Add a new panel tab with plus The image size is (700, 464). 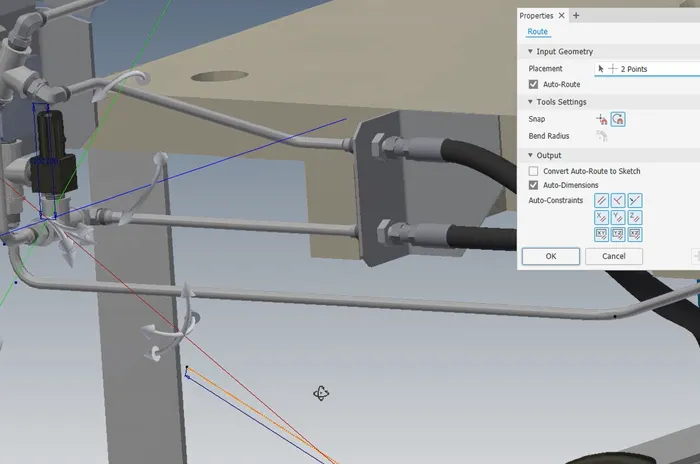click(x=576, y=16)
